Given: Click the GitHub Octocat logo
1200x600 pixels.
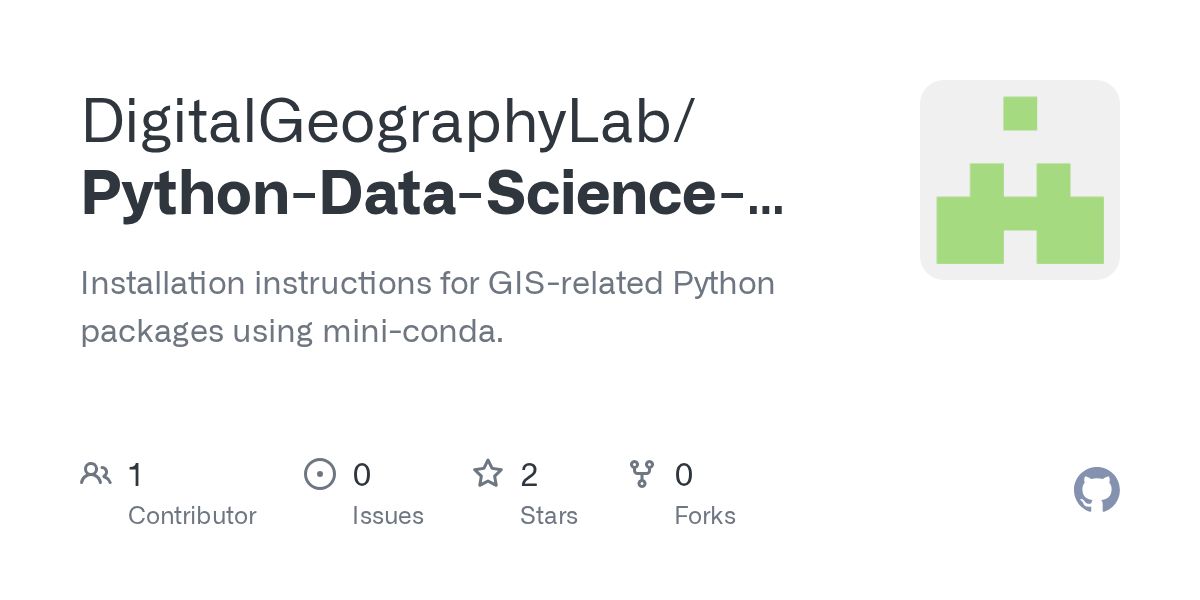Looking at the screenshot, I should tap(1096, 490).
